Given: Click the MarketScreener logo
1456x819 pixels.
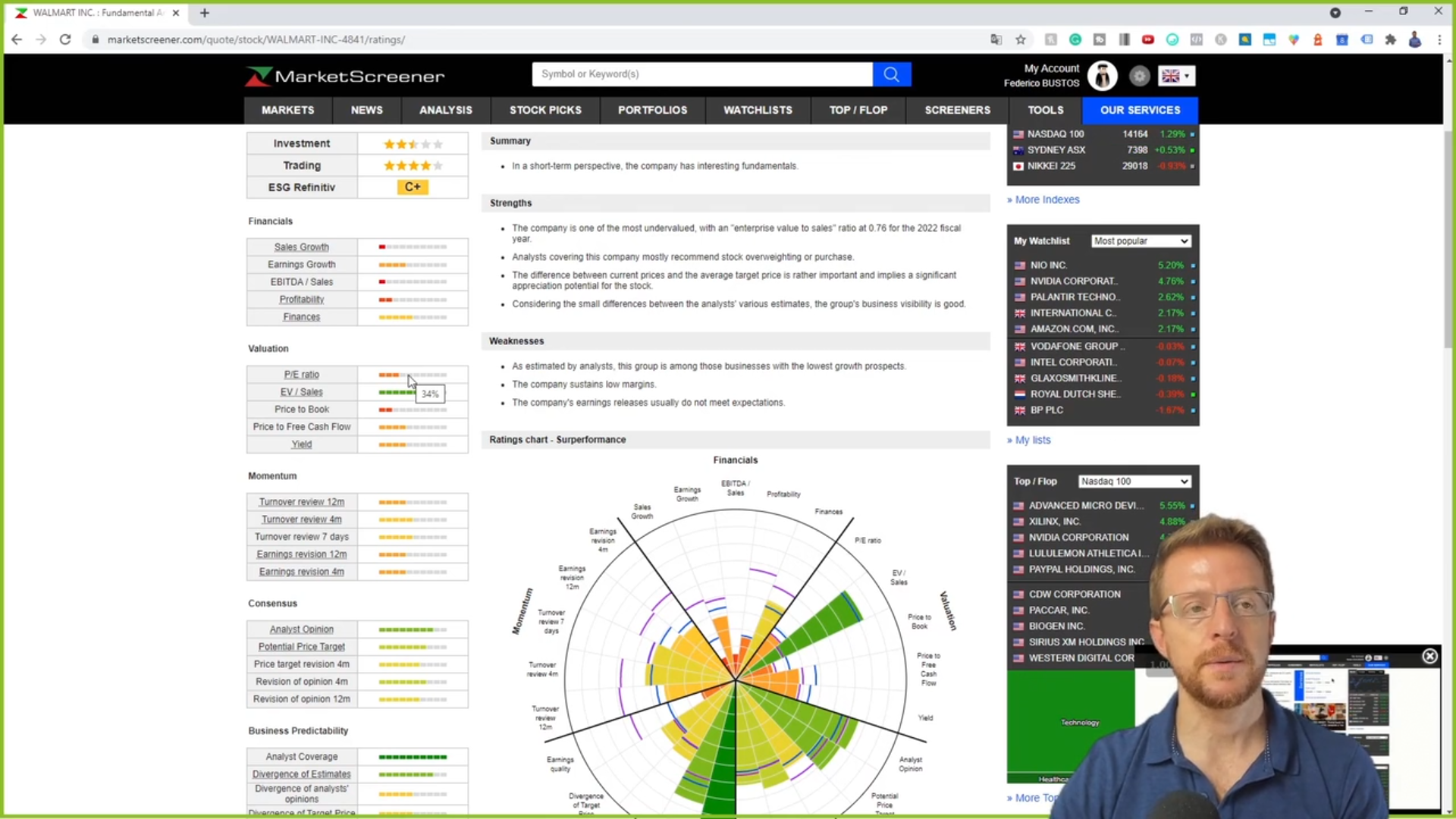Looking at the screenshot, I should pyautogui.click(x=345, y=76).
